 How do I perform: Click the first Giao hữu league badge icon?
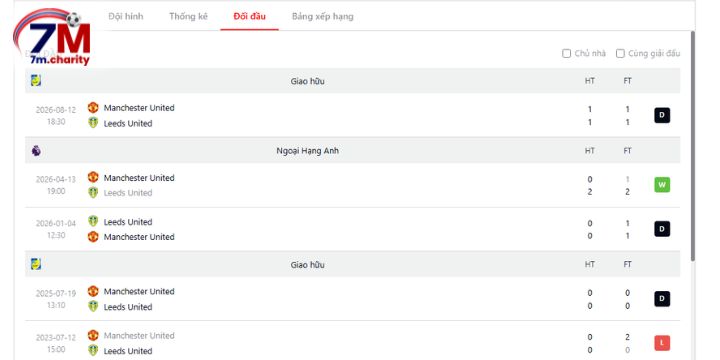(36, 81)
